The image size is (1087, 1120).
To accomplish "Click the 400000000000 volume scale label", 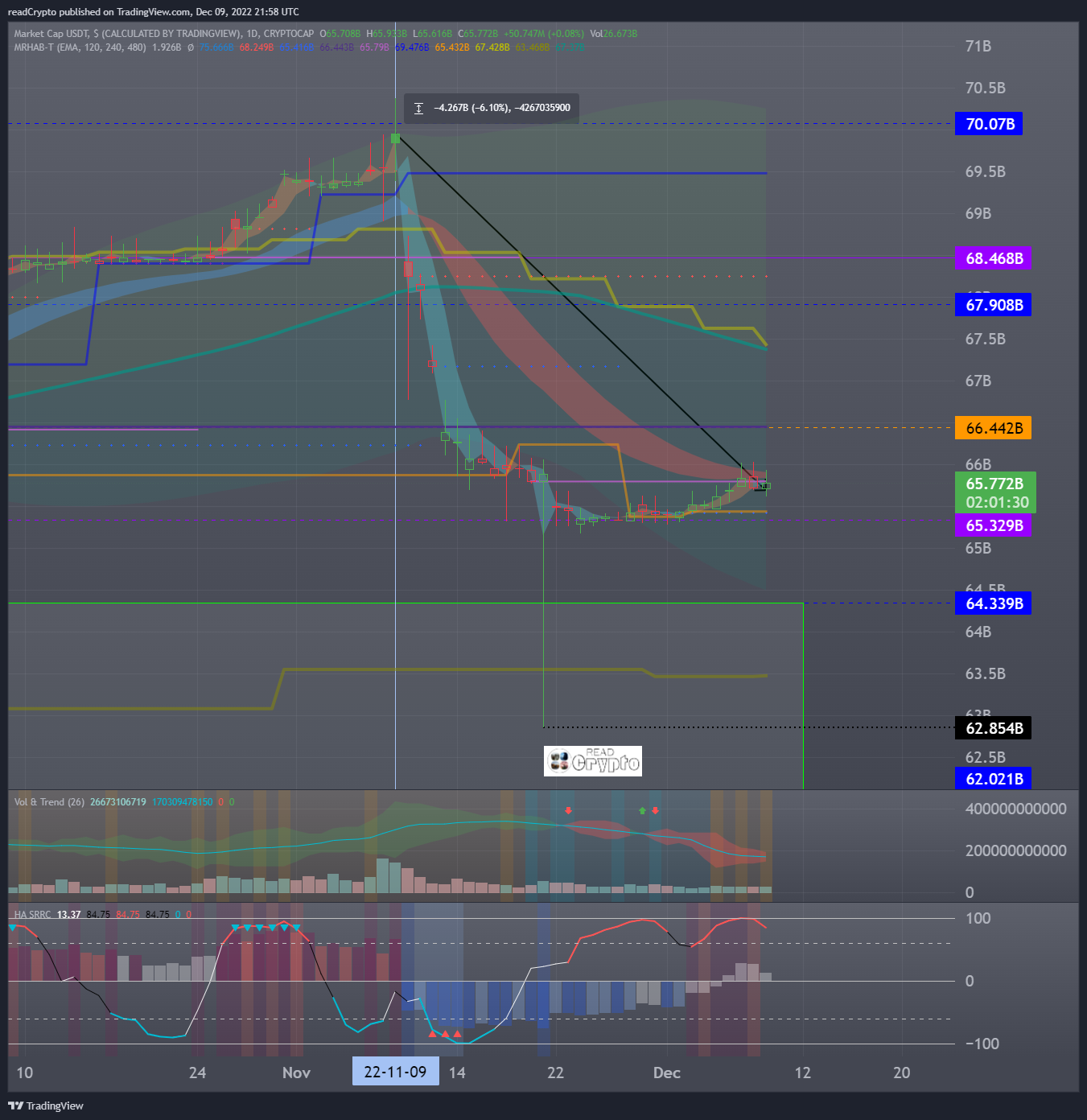I will (1015, 809).
